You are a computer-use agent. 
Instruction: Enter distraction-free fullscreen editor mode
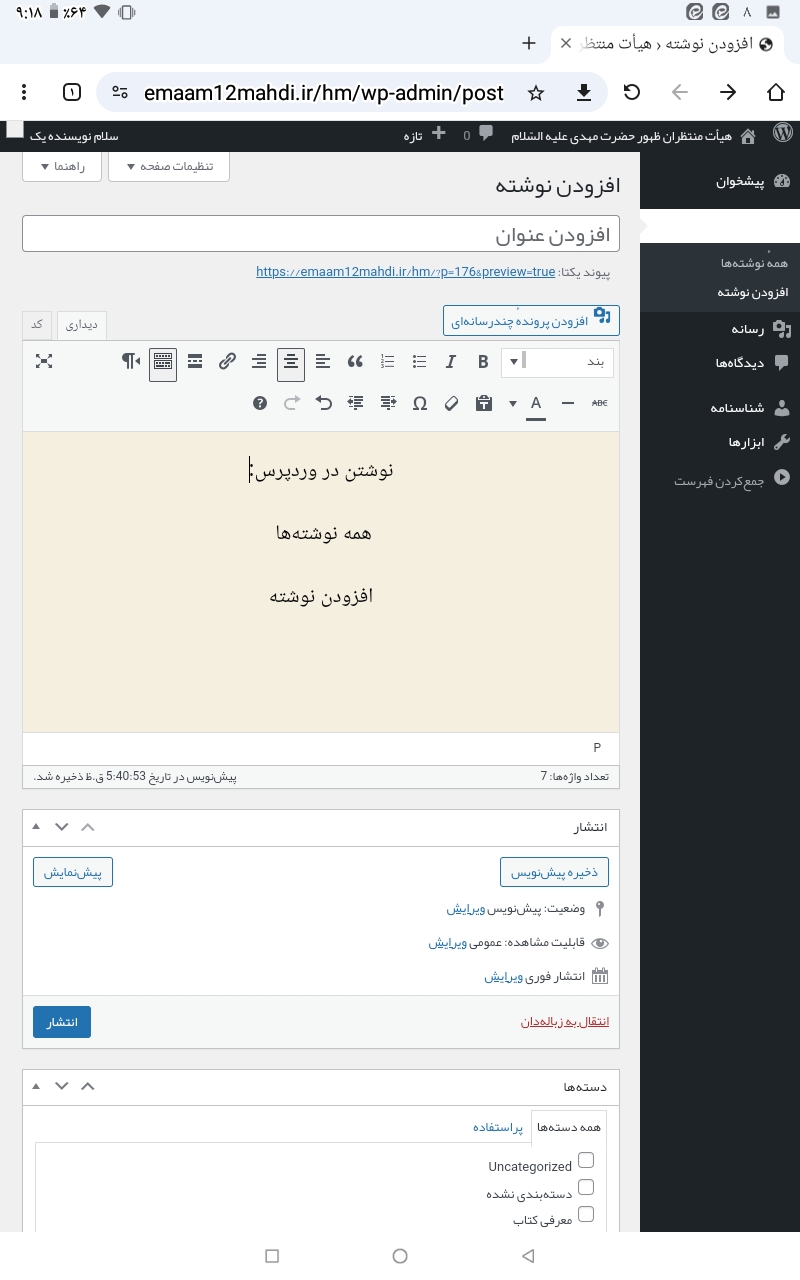(44, 362)
